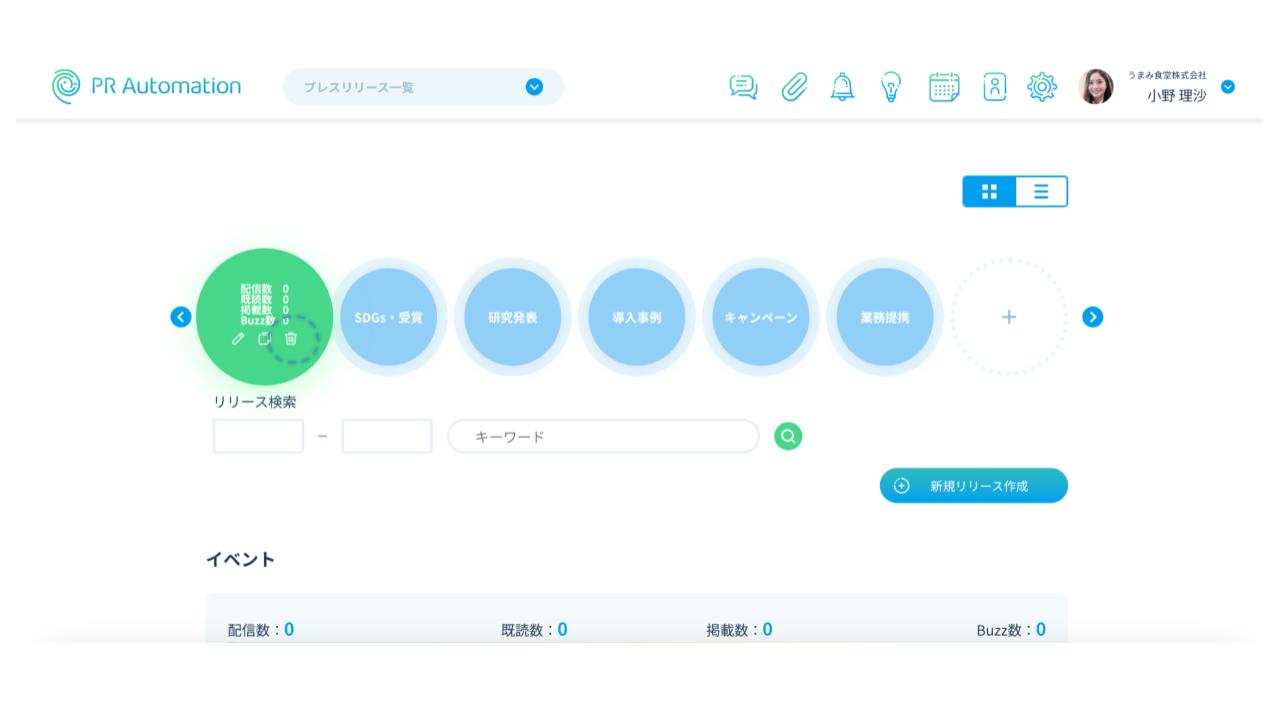Open the notifications bell
Viewport: 1280px width, 720px height.
[x=843, y=87]
